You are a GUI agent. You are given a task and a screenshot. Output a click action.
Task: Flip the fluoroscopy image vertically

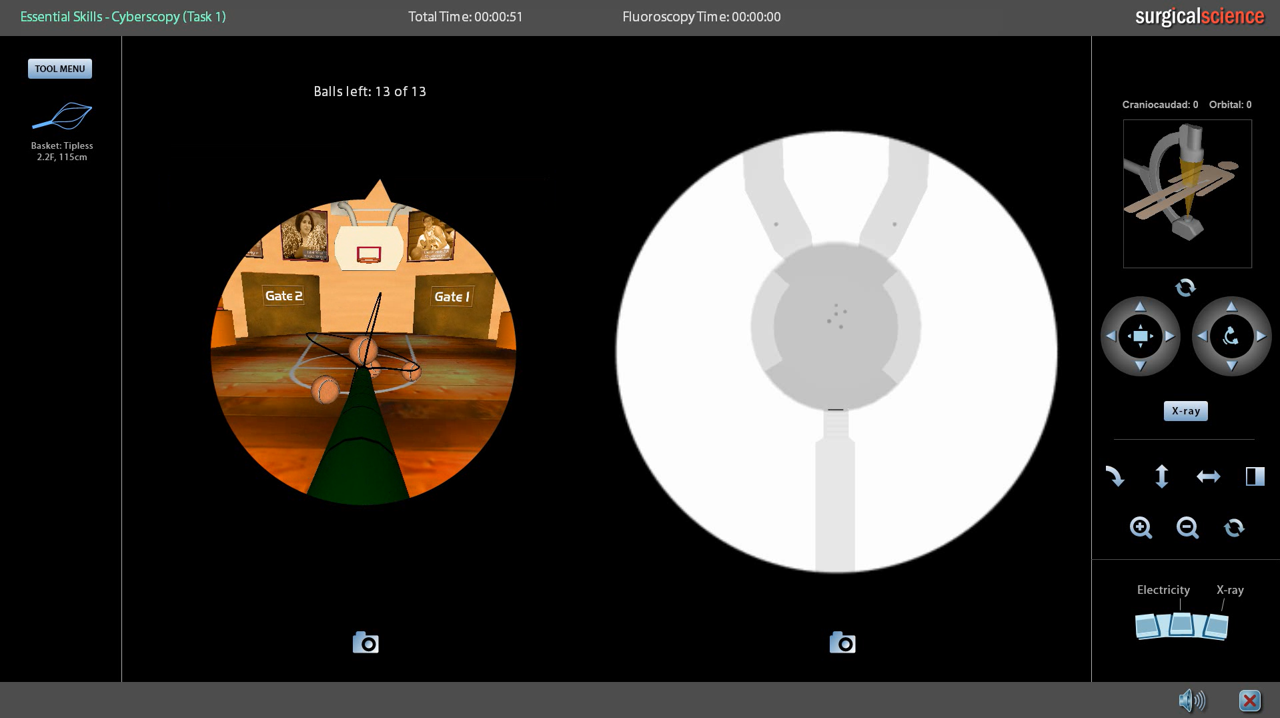coord(1161,477)
